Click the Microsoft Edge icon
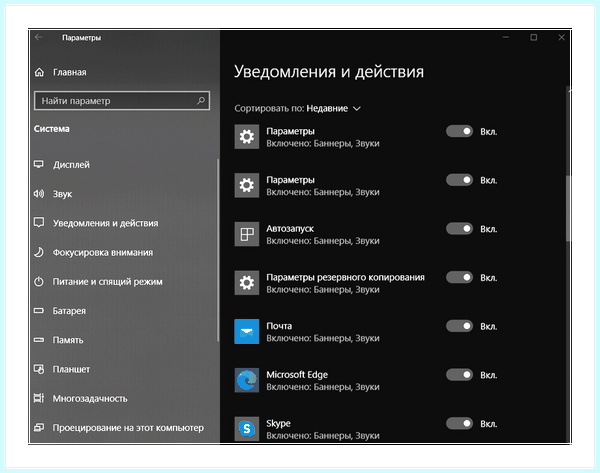 (246, 380)
